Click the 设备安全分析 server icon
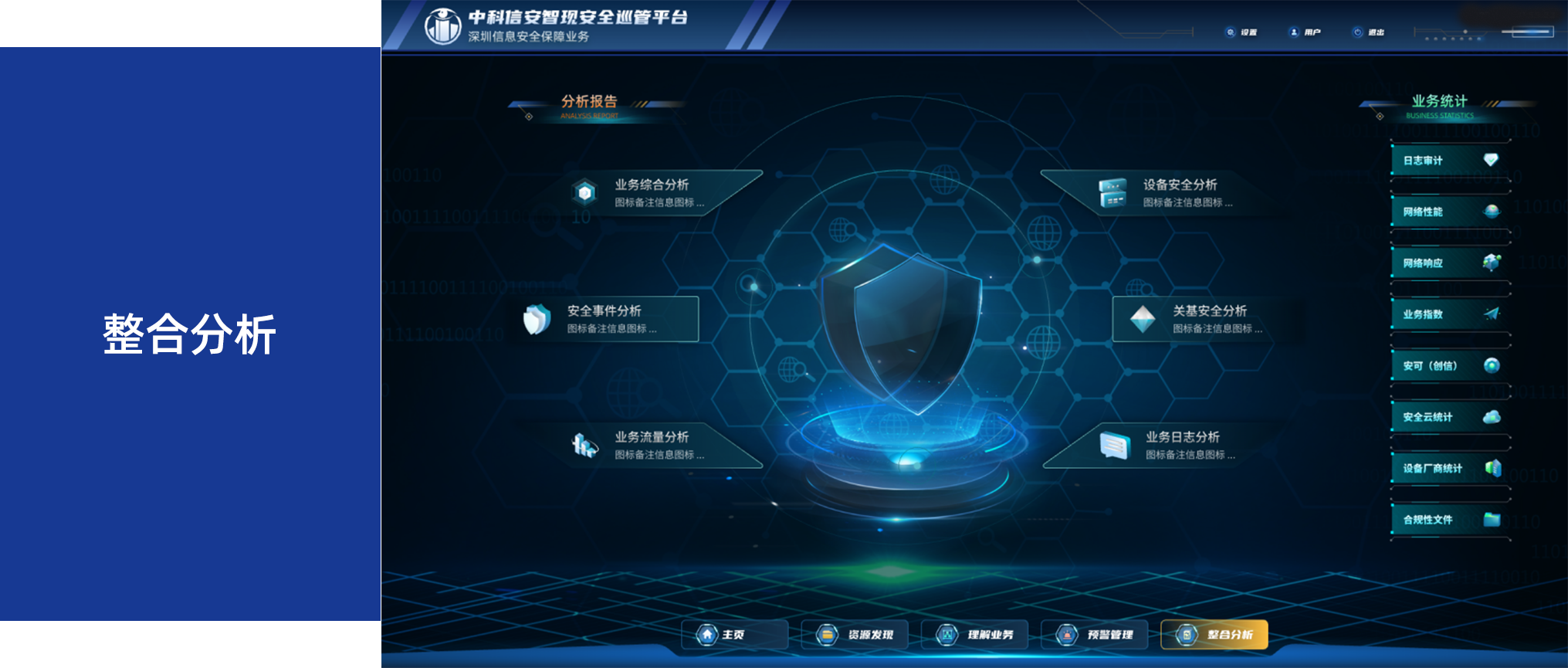The image size is (1568, 668). pyautogui.click(x=1113, y=192)
